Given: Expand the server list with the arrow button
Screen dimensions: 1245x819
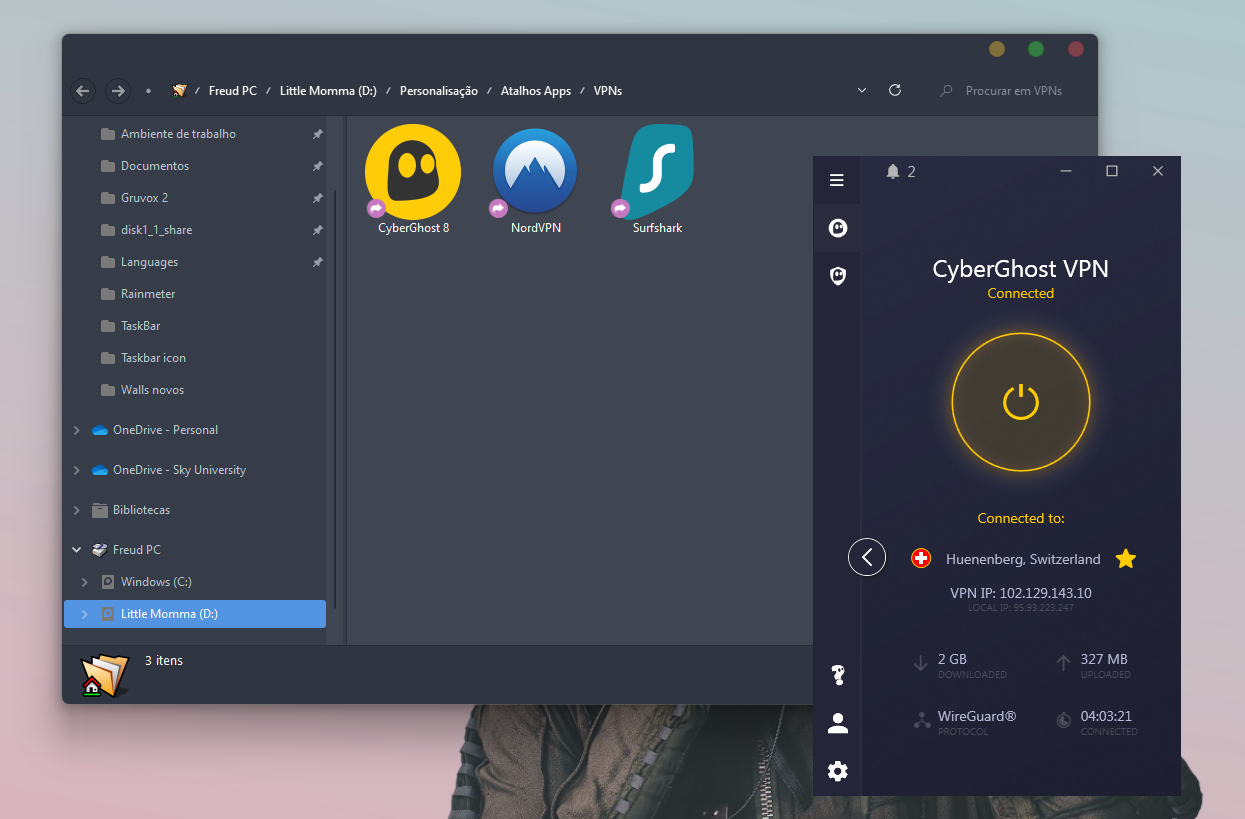Looking at the screenshot, I should click(867, 557).
